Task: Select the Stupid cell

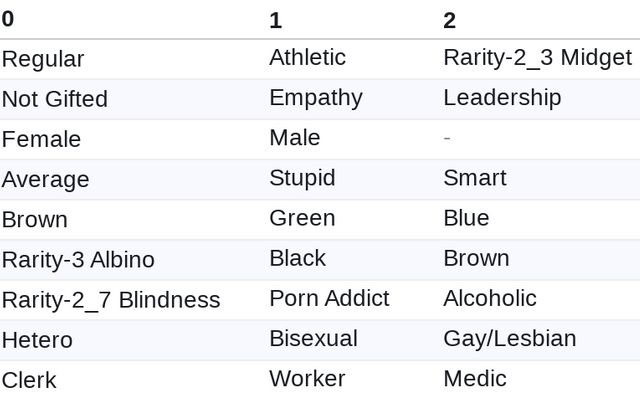Action: 302,178
